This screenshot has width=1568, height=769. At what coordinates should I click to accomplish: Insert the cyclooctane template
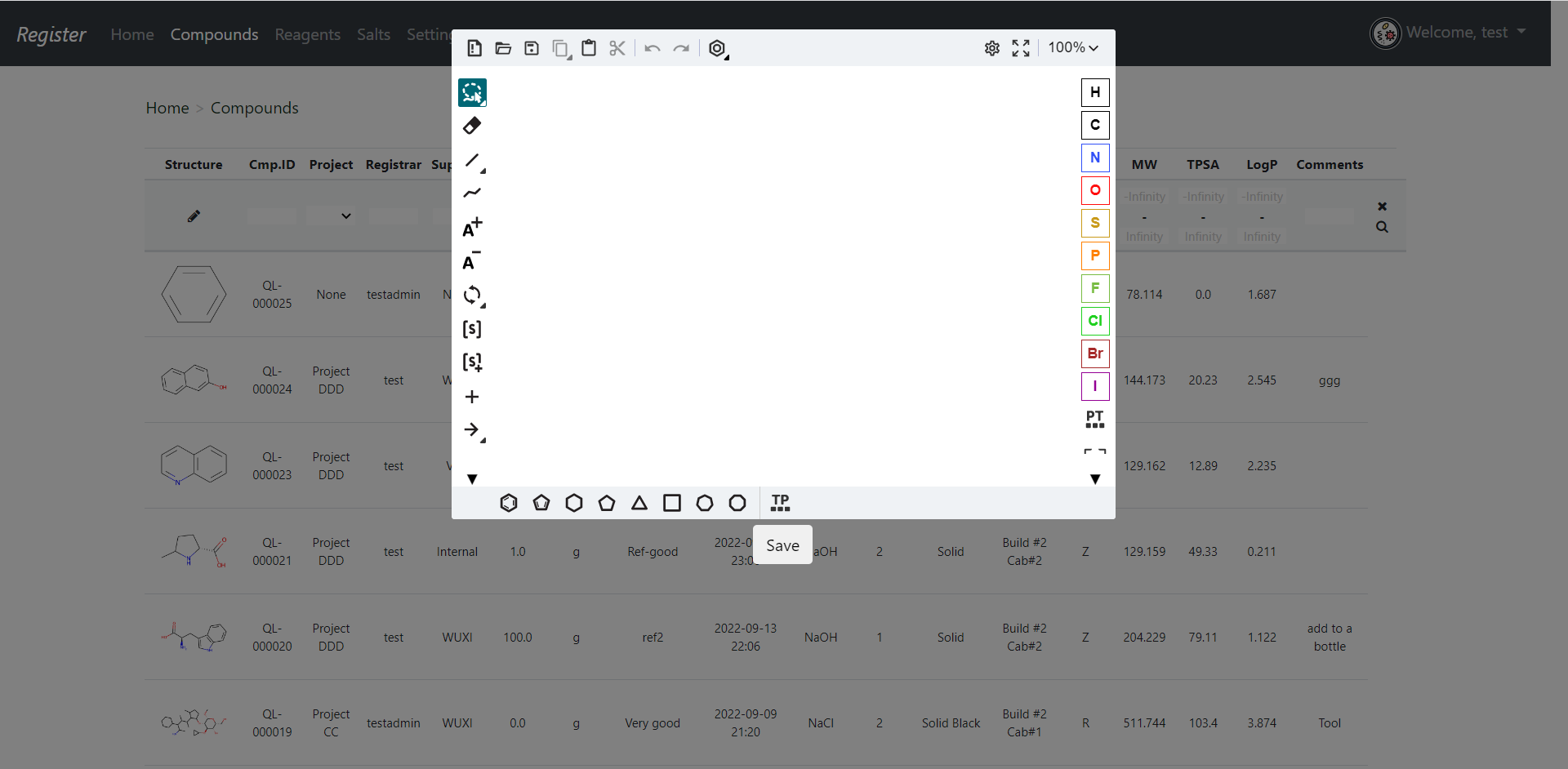click(x=737, y=503)
